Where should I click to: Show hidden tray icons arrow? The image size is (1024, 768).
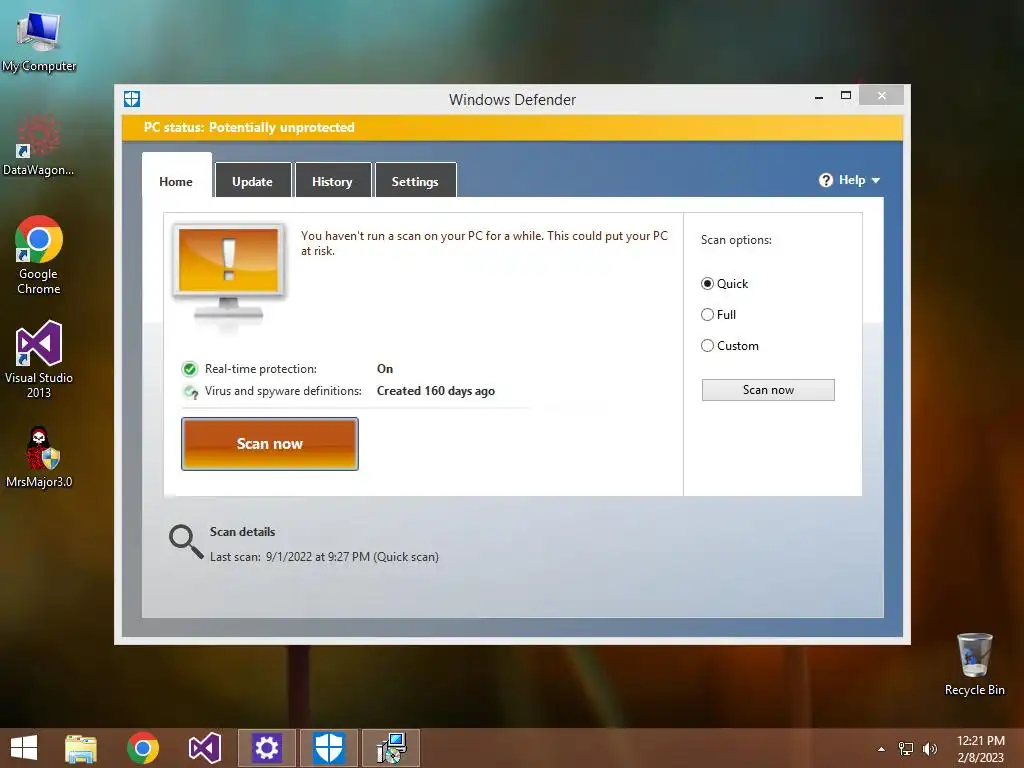pos(882,749)
